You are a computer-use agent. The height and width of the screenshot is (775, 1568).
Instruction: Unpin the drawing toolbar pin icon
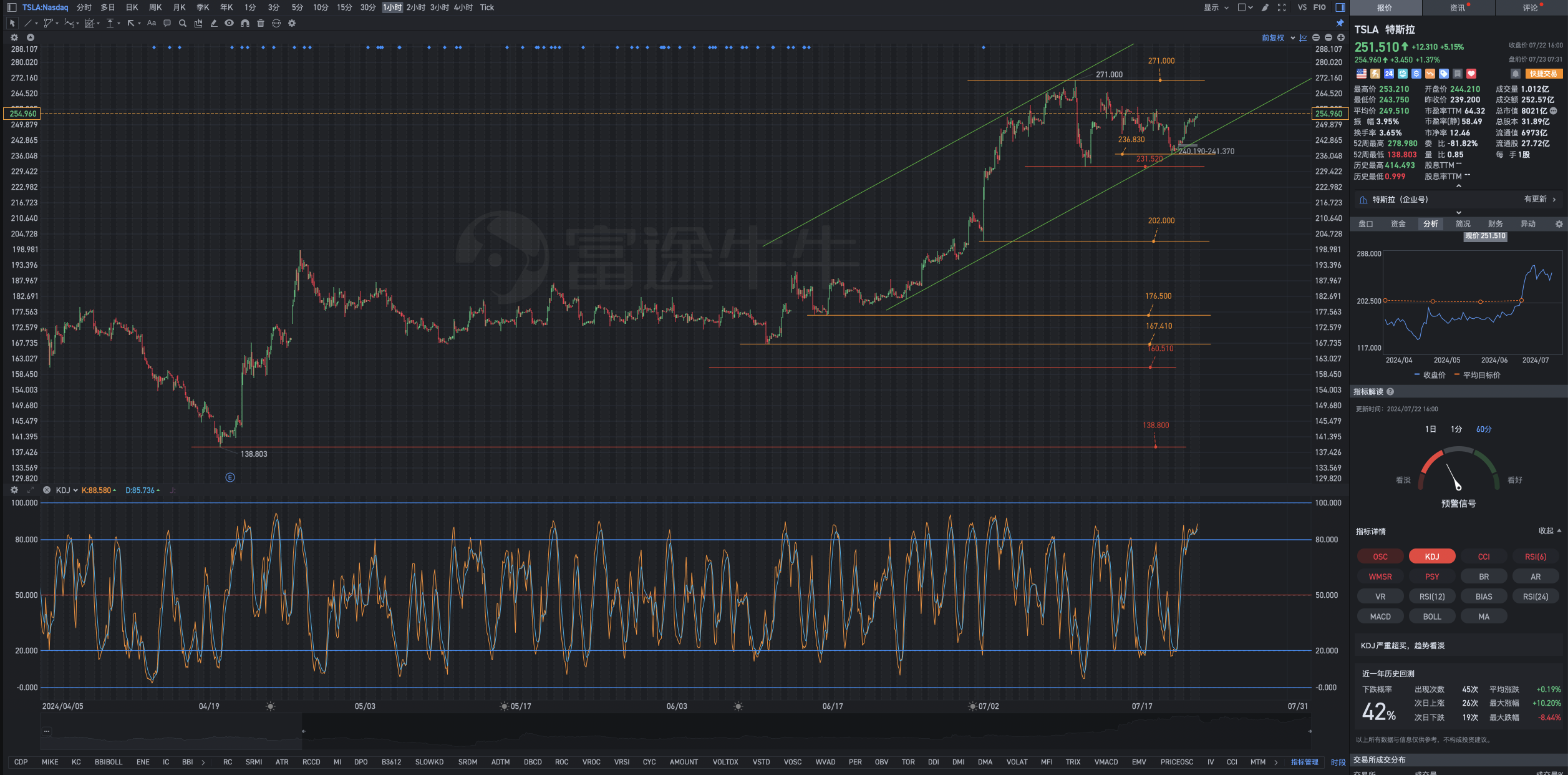pos(1340,23)
